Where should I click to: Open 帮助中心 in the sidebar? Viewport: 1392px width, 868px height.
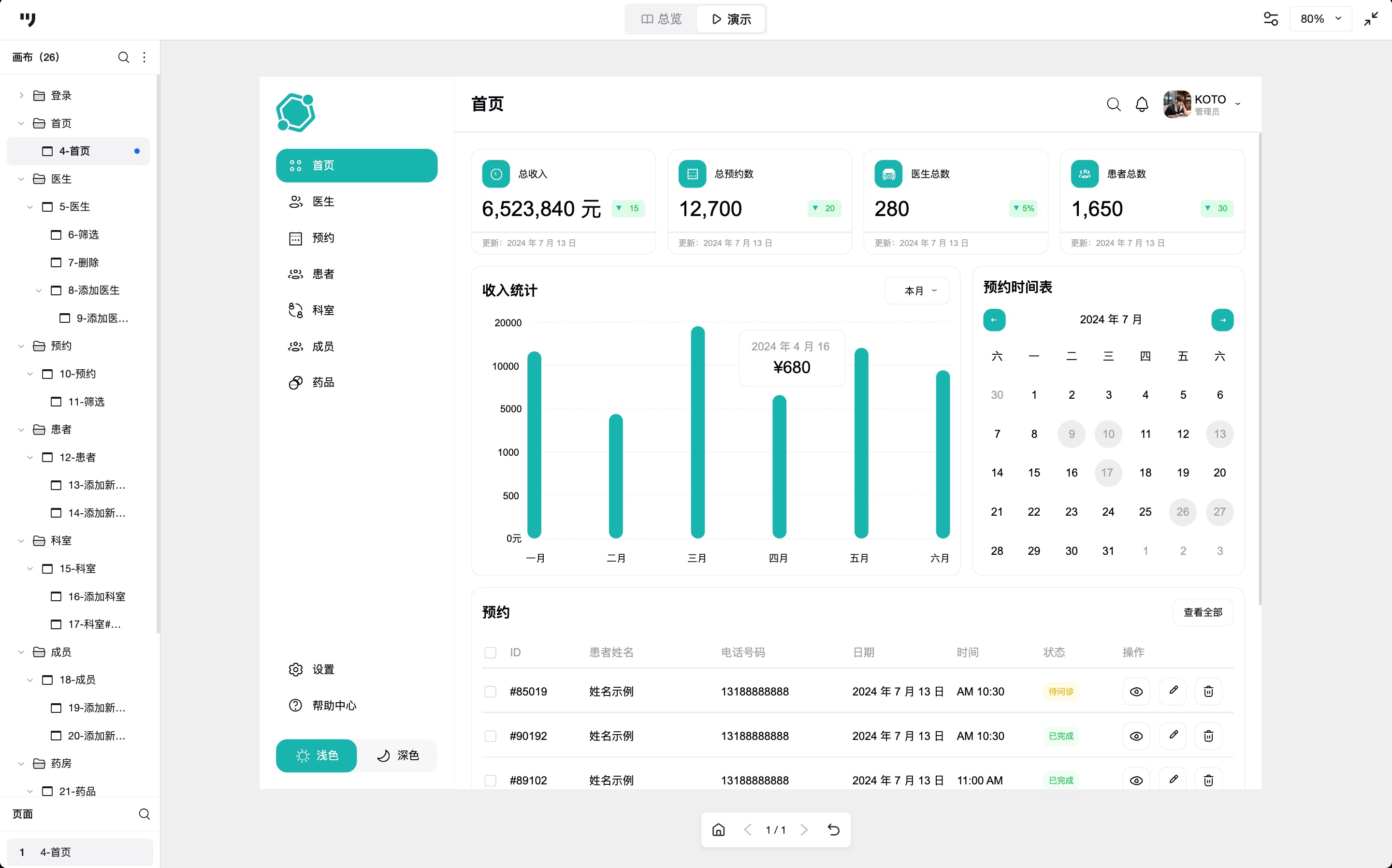click(x=333, y=706)
